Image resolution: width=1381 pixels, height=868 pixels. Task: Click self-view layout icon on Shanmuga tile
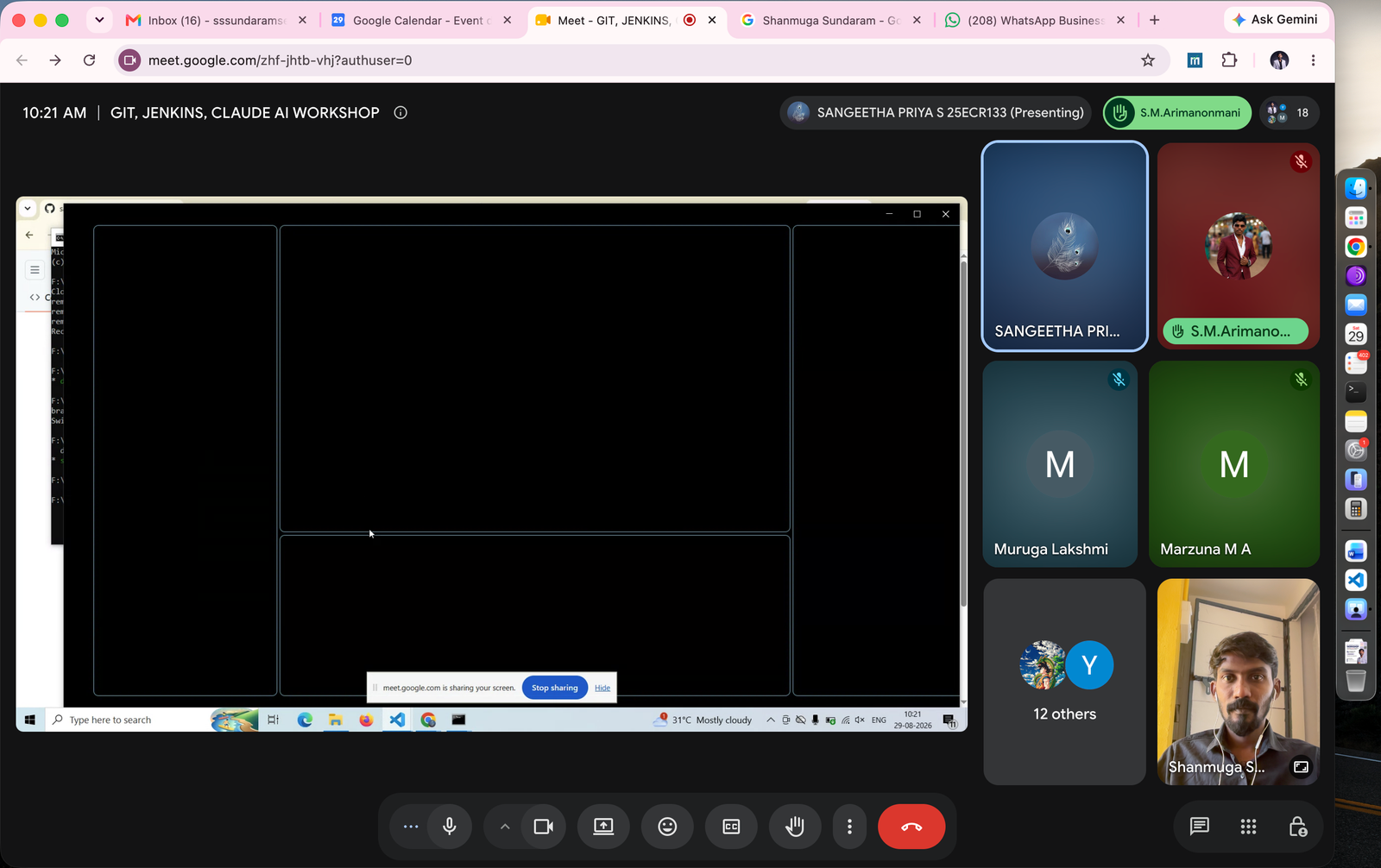pos(1301,767)
